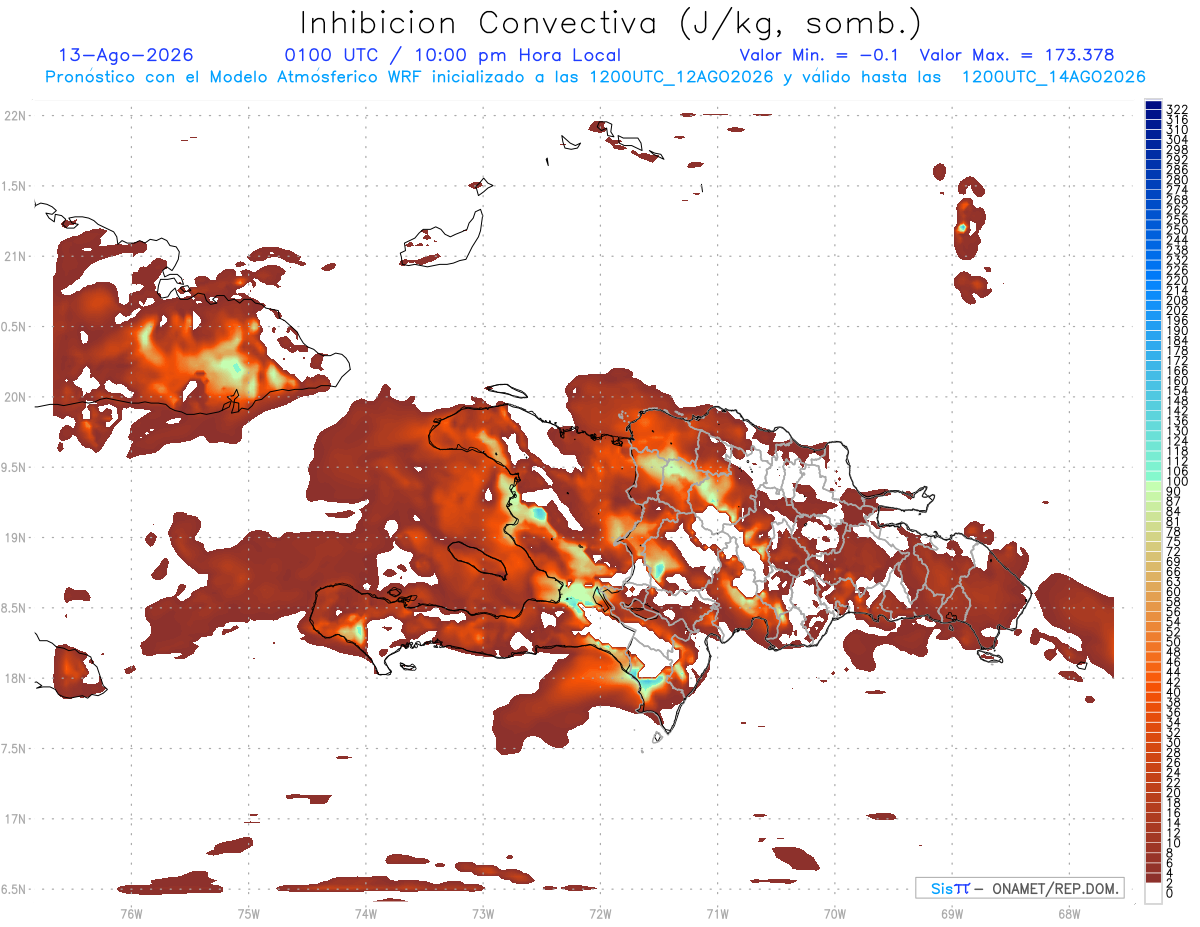This screenshot has width=1200, height=927.
Task: Click the 20N latitude label
Action: tap(15, 397)
